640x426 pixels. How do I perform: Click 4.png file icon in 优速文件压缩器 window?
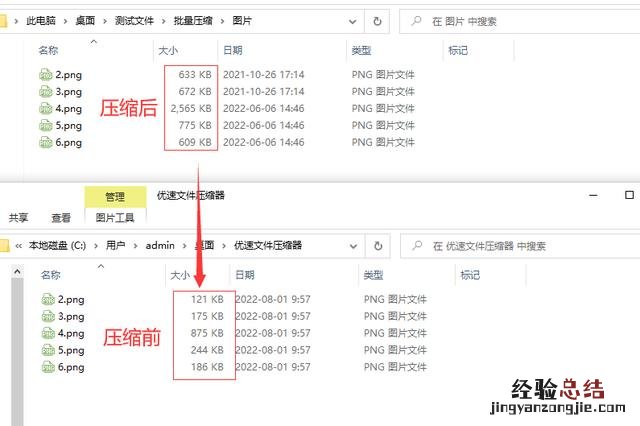click(48, 333)
